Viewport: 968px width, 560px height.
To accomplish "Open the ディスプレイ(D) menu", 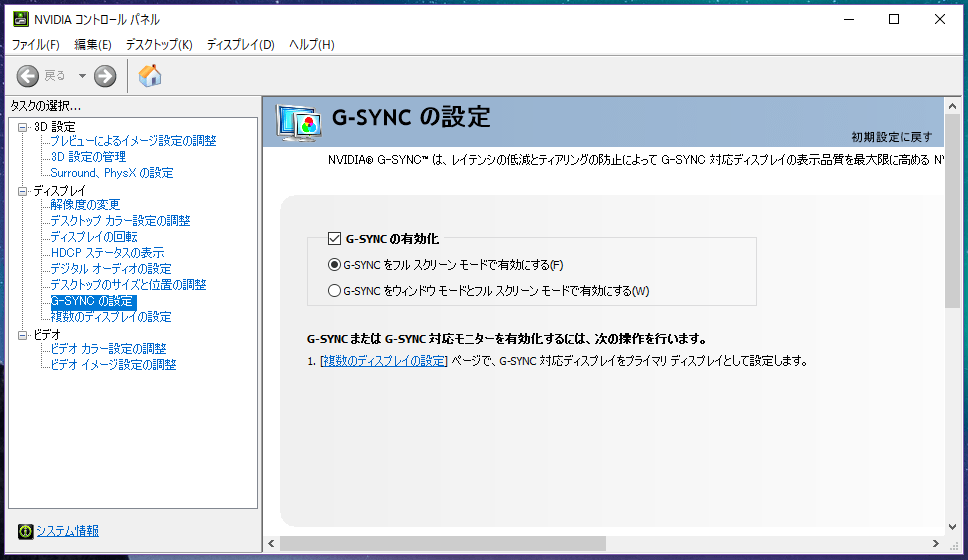I will [240, 44].
